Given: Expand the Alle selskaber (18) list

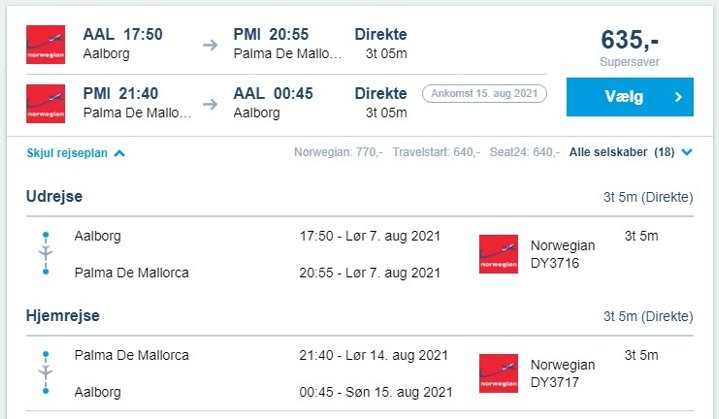Looking at the screenshot, I should (621, 153).
